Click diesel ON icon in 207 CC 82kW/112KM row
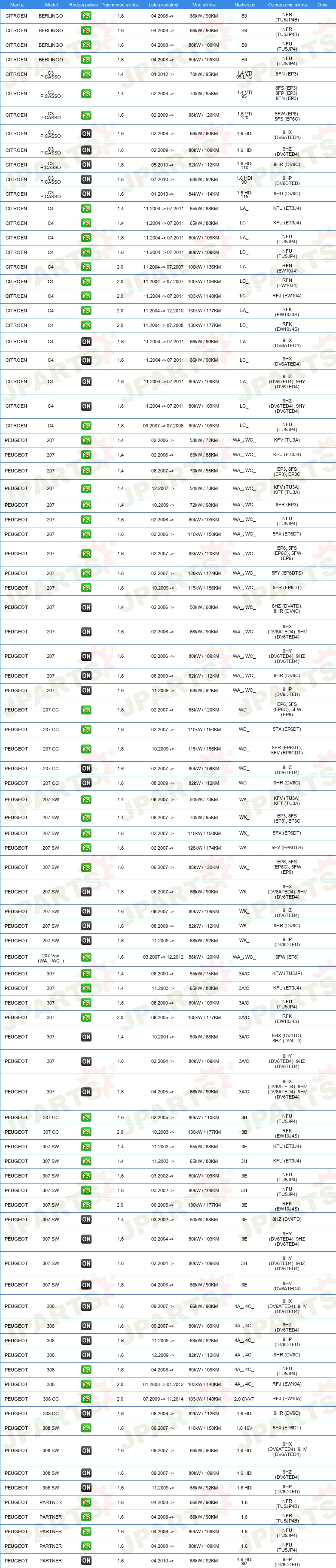This screenshot has width=336, height=1568. pos(86,784)
